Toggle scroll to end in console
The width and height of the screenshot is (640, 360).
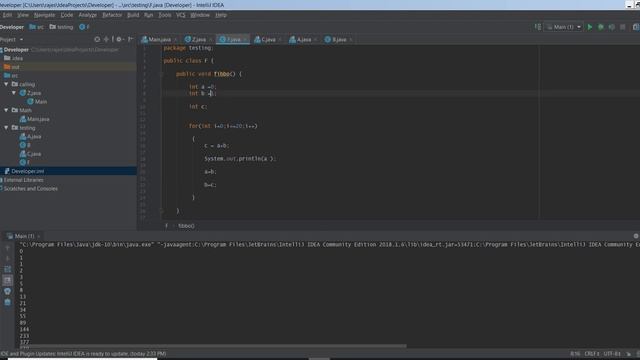(7, 280)
